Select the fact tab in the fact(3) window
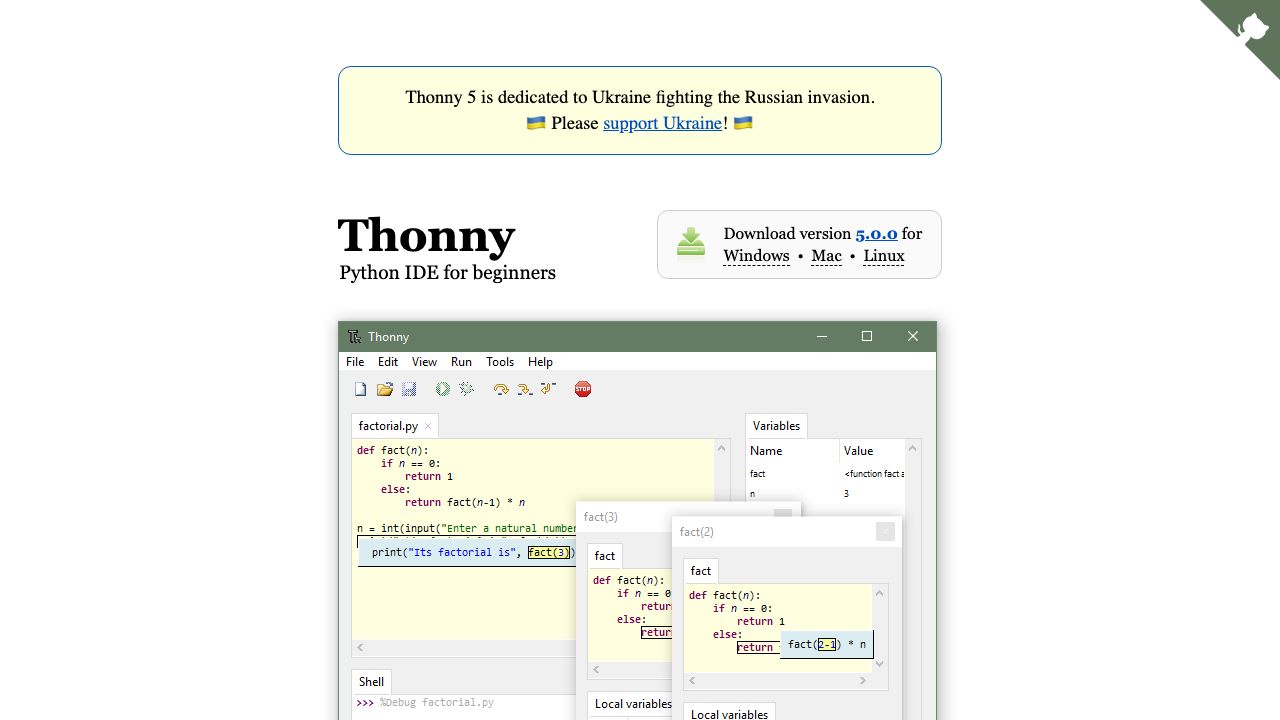Viewport: 1280px width, 720px height. point(605,556)
